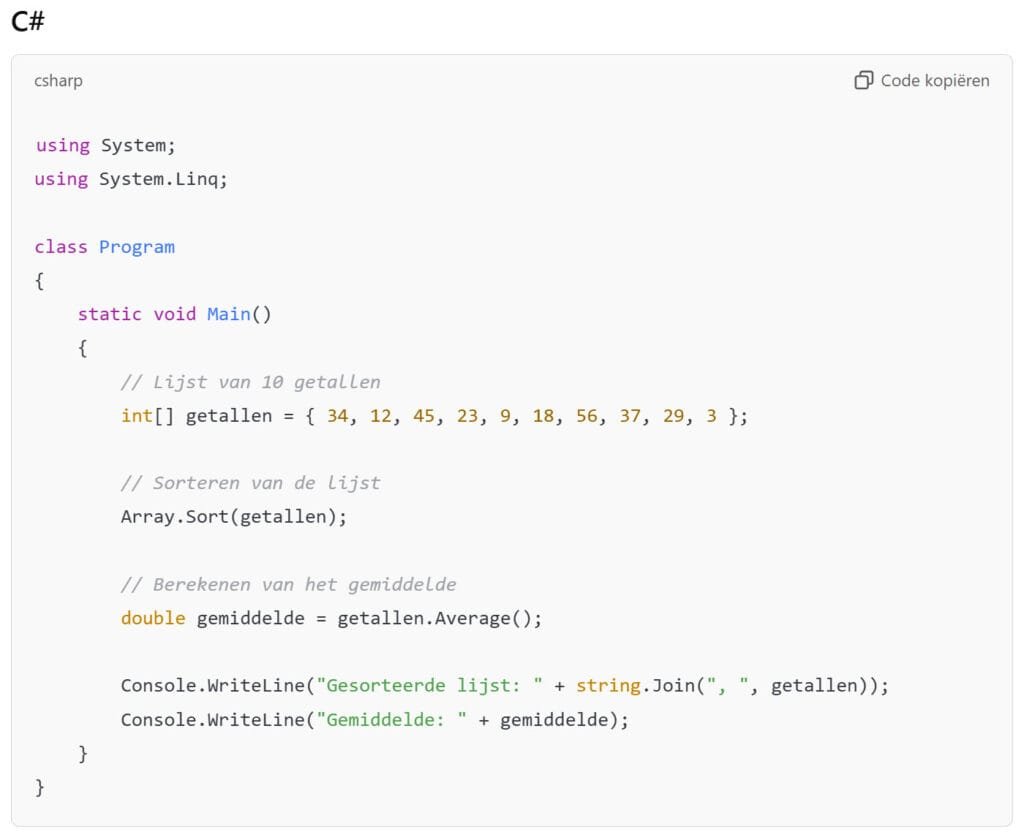Click comment 'Sorteren van de lijst'
The width and height of the screenshot is (1024, 840).
click(250, 483)
